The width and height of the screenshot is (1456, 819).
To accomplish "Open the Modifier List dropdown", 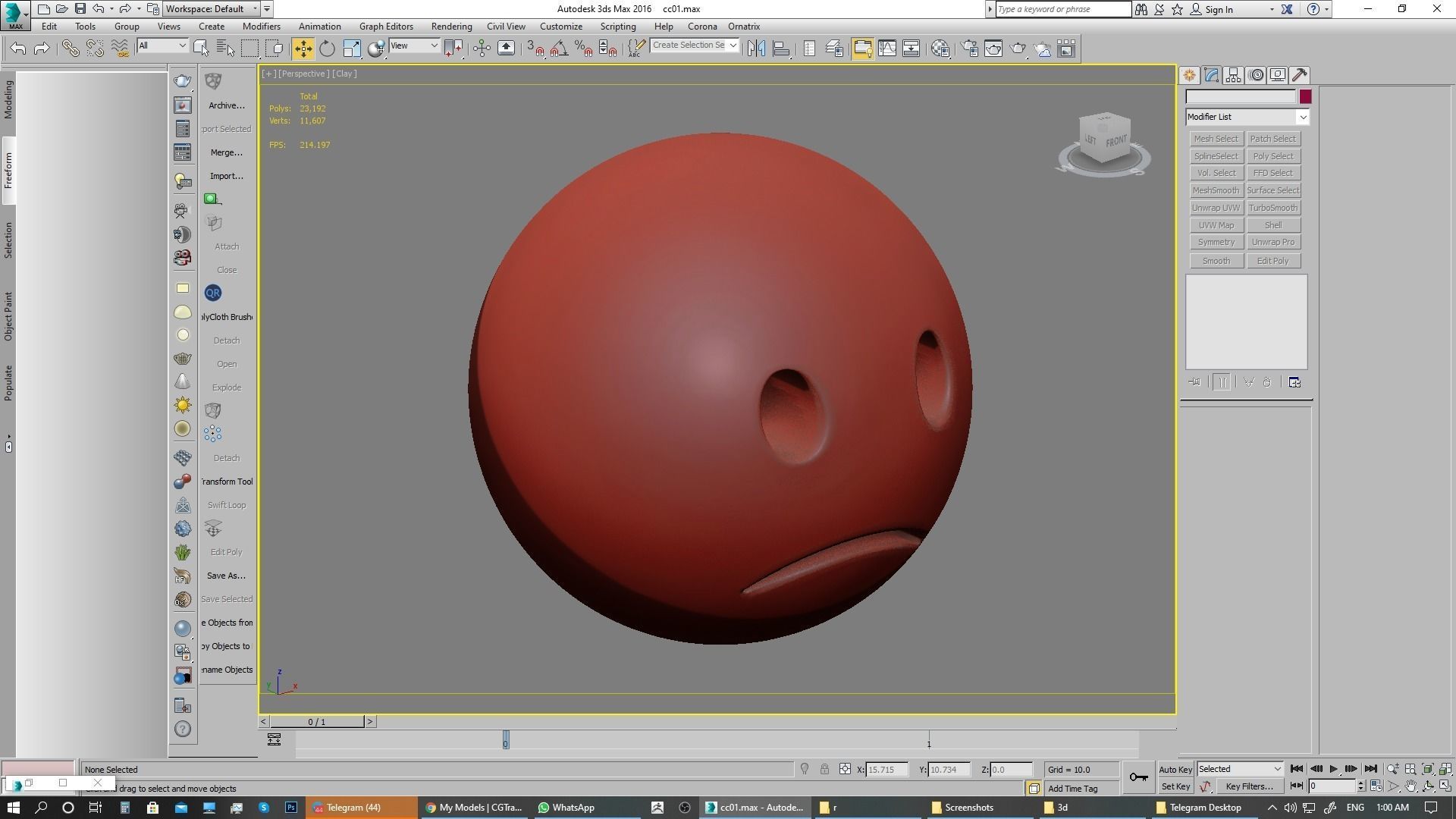I will 1247,117.
